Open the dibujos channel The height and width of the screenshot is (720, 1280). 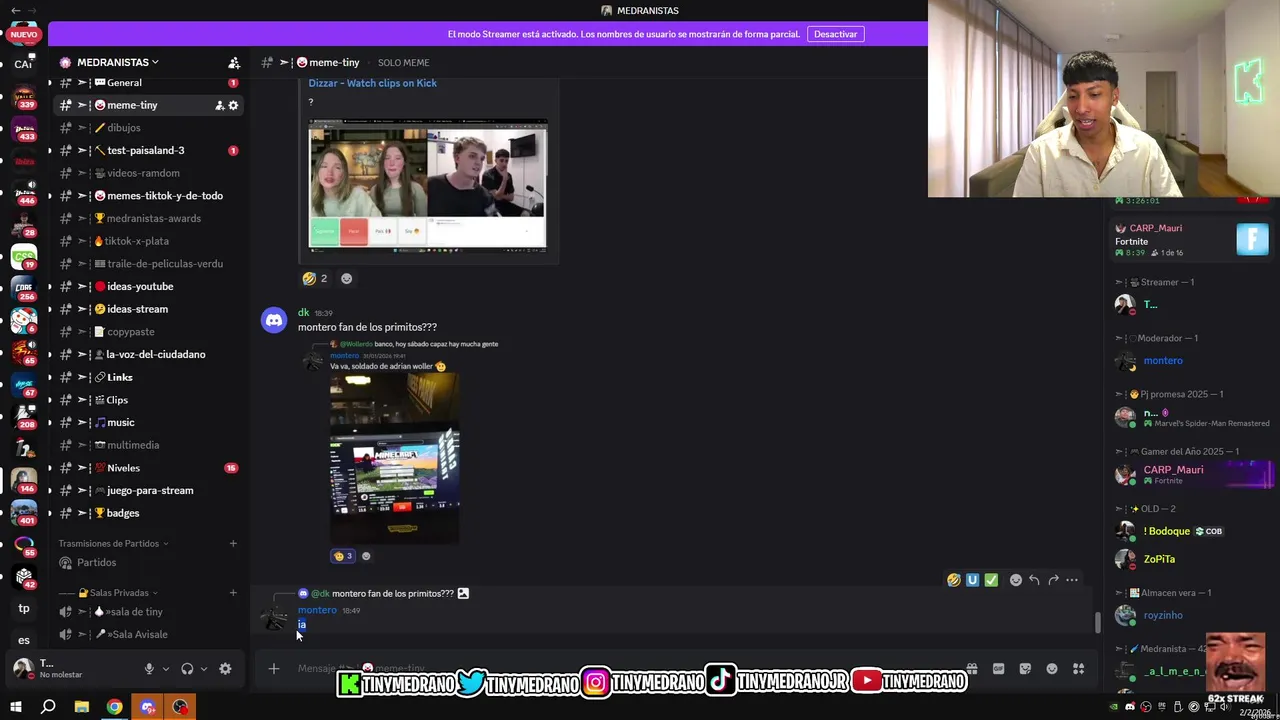pos(149,128)
